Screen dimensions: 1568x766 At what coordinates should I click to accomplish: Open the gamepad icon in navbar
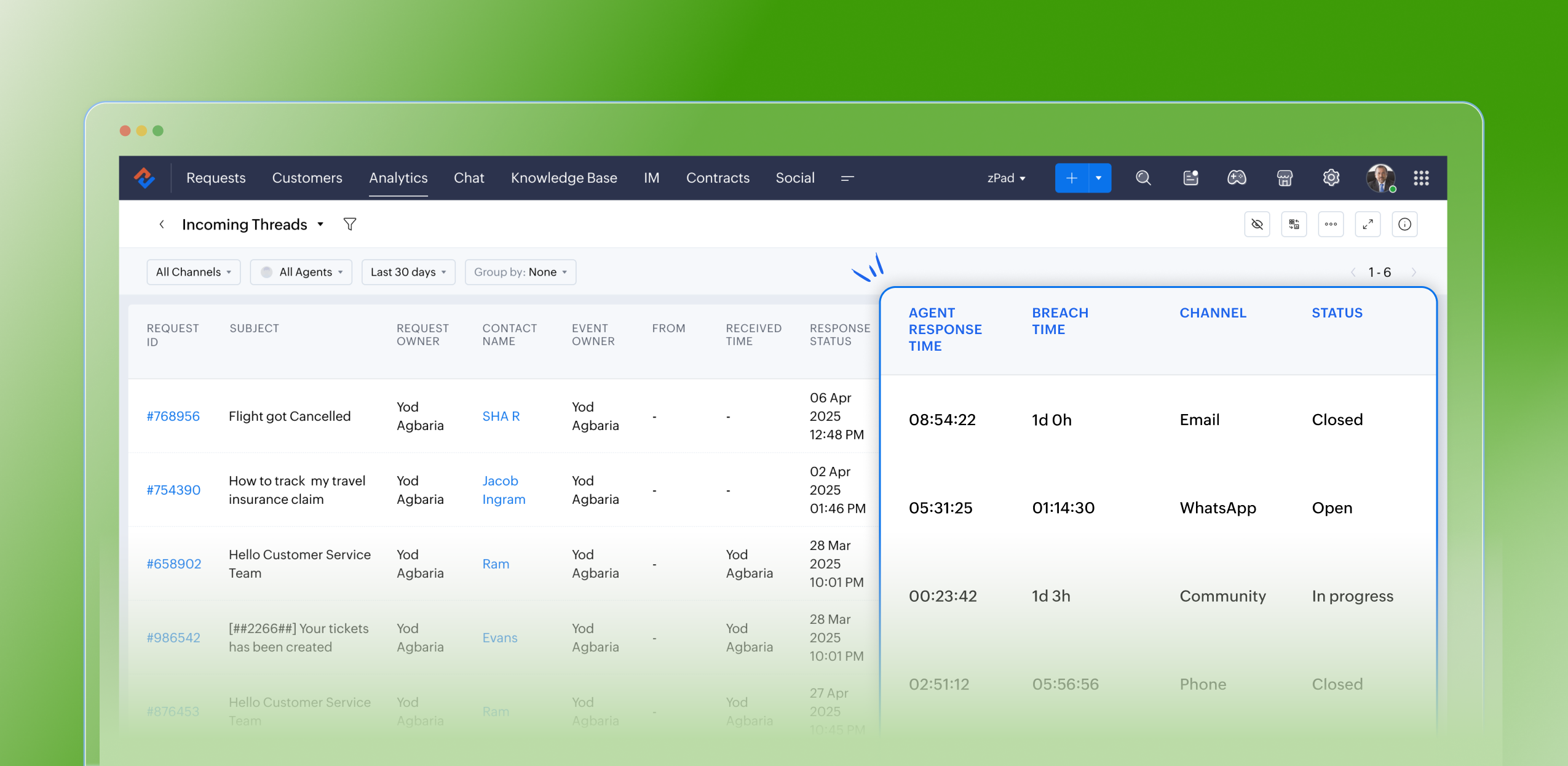pos(1237,178)
